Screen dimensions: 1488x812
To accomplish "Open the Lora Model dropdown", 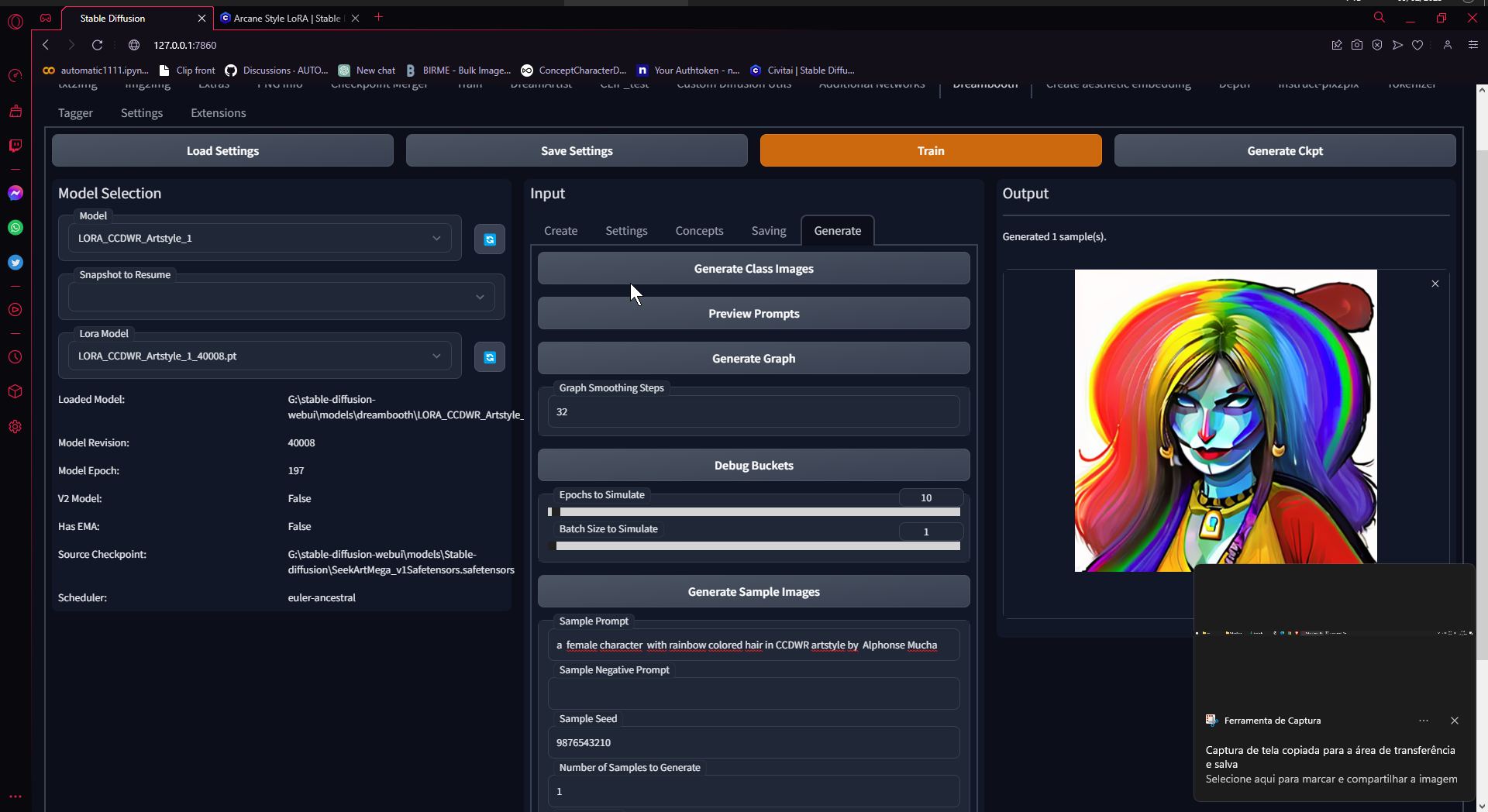I will (260, 356).
